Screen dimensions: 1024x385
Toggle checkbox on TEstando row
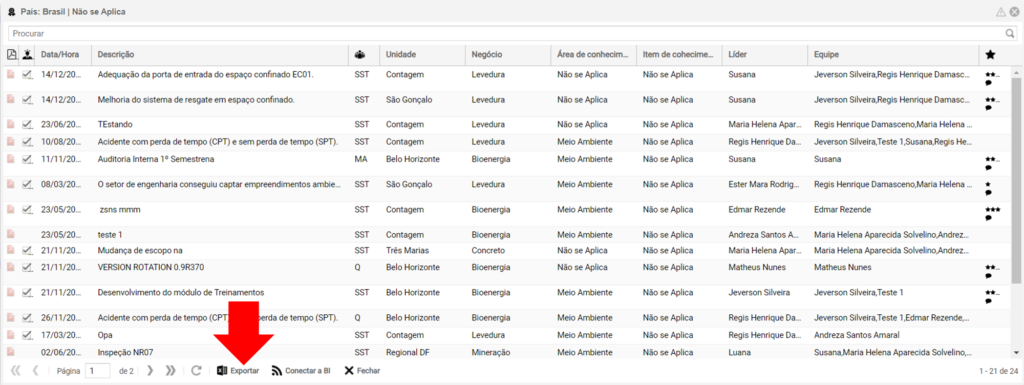[27, 123]
